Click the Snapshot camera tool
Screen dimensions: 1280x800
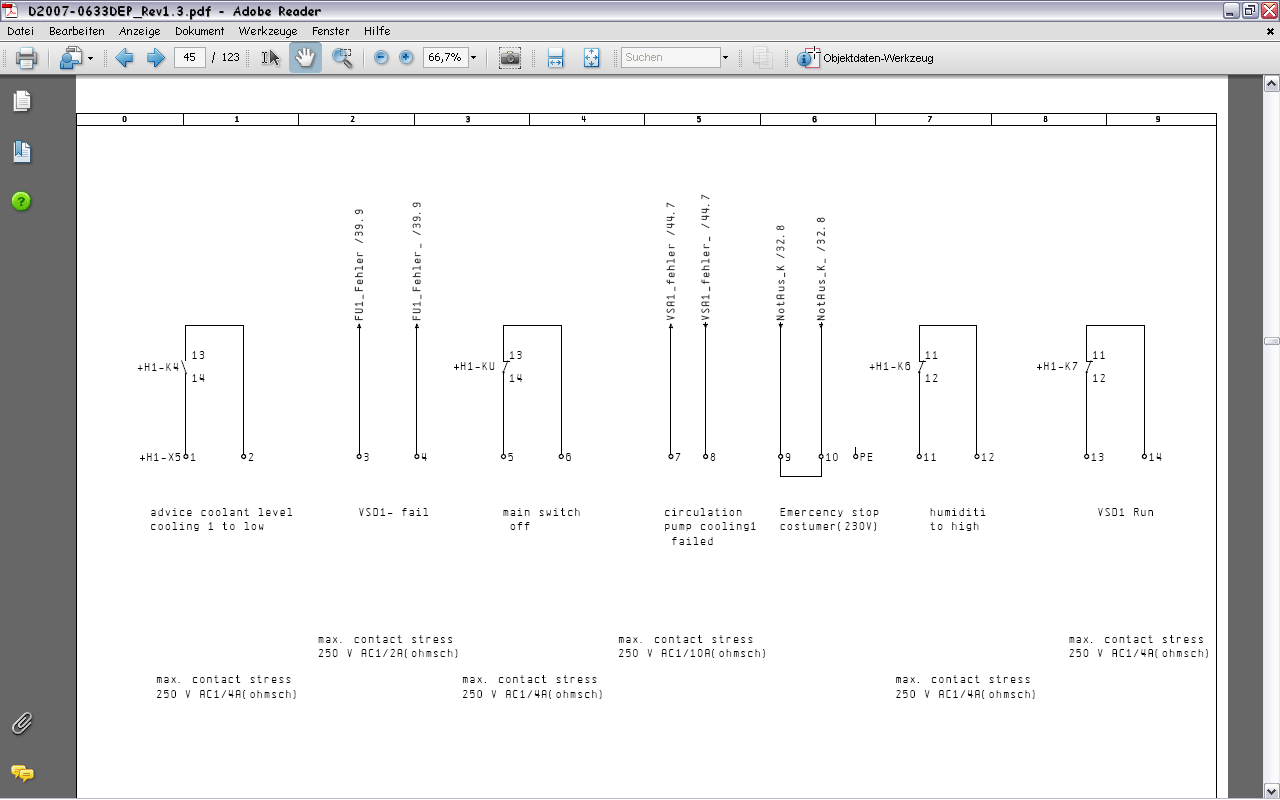[x=510, y=58]
